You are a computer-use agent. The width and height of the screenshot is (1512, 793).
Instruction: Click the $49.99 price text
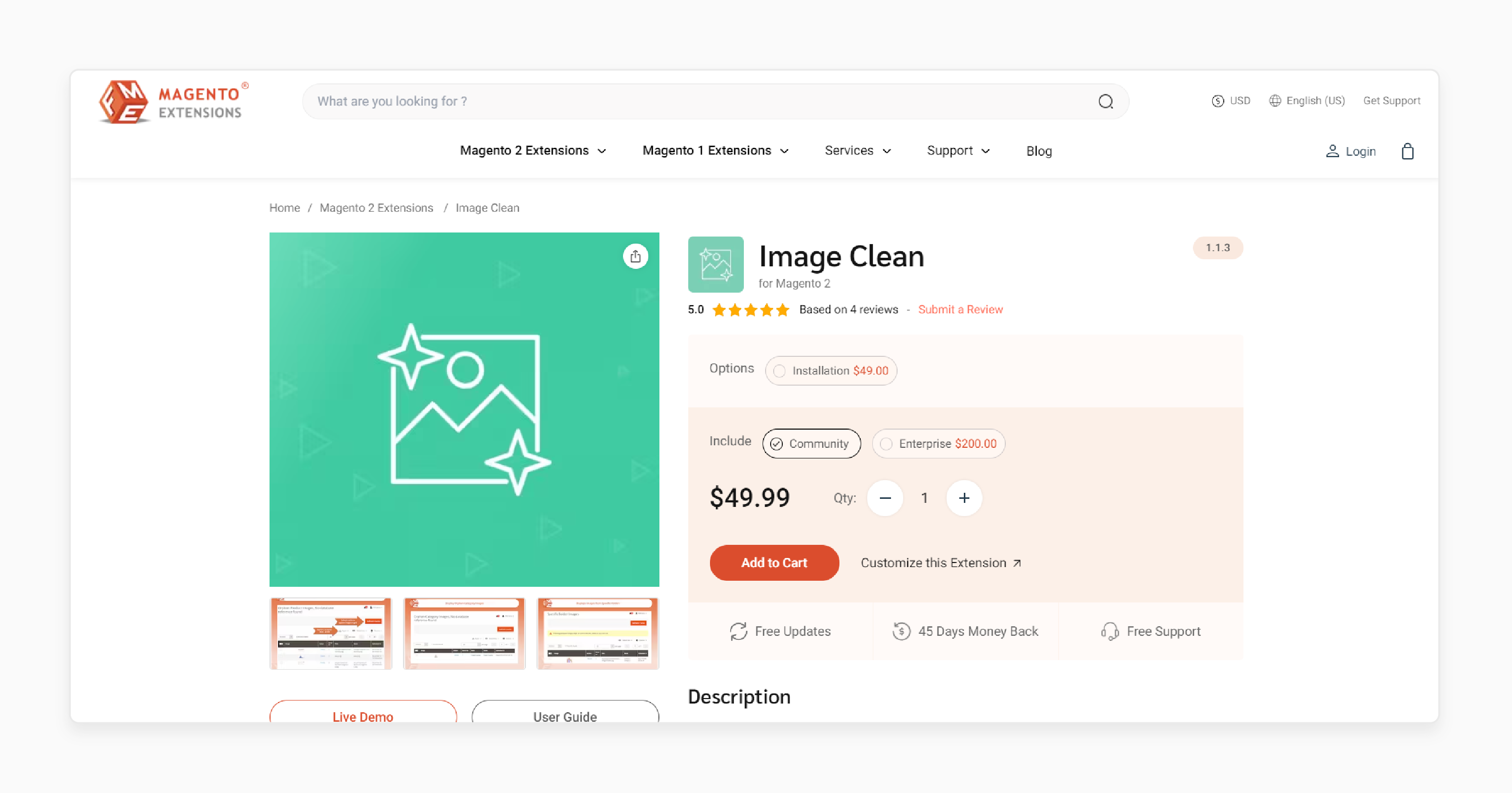pyautogui.click(x=749, y=498)
